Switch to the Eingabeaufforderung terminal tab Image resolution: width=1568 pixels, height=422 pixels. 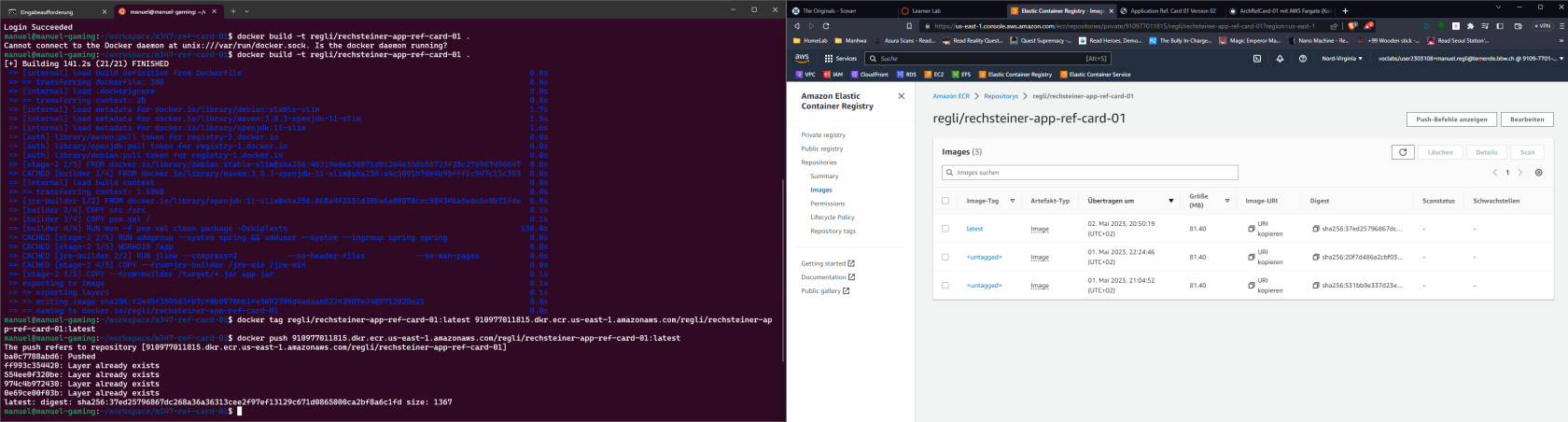(51, 11)
